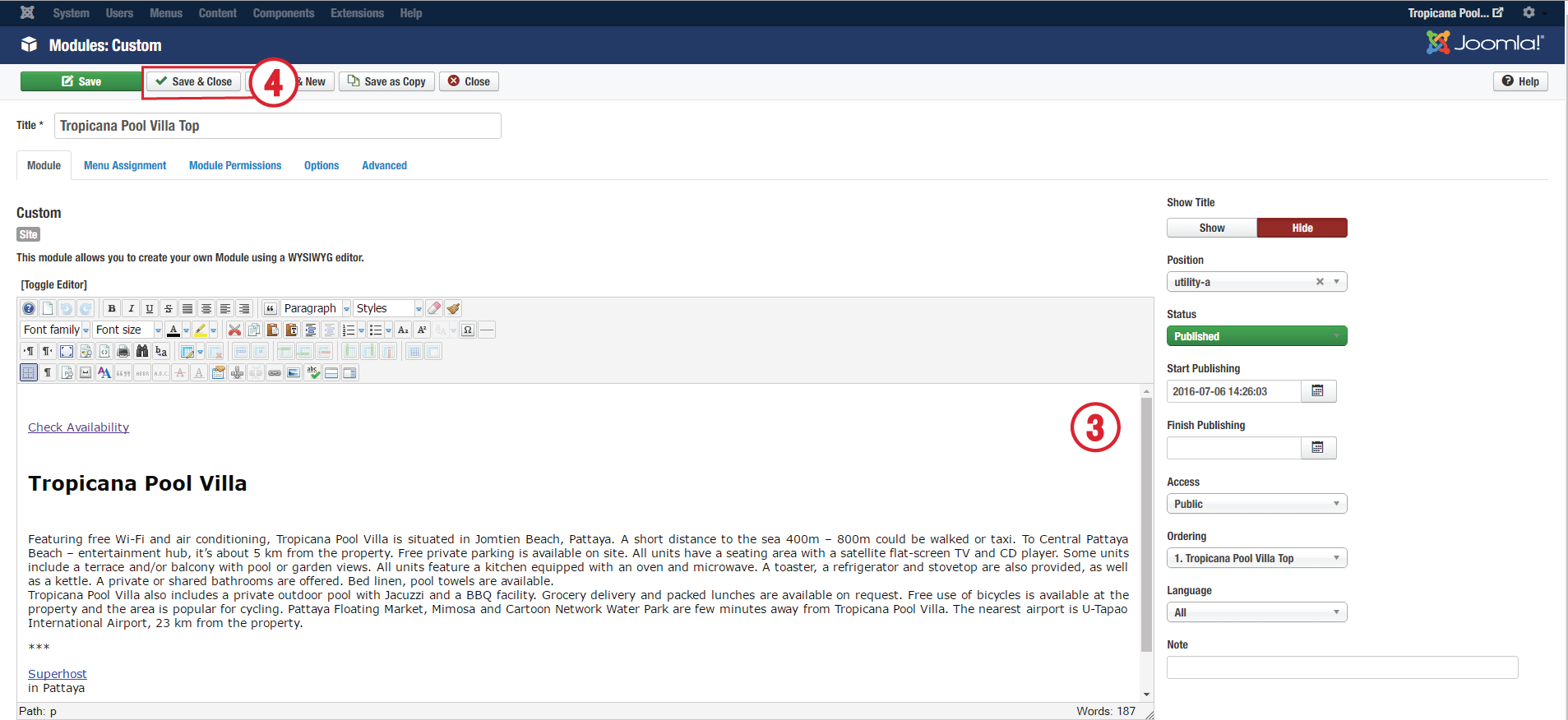
Task: Set Show Title to Hide
Action: pyautogui.click(x=1302, y=228)
